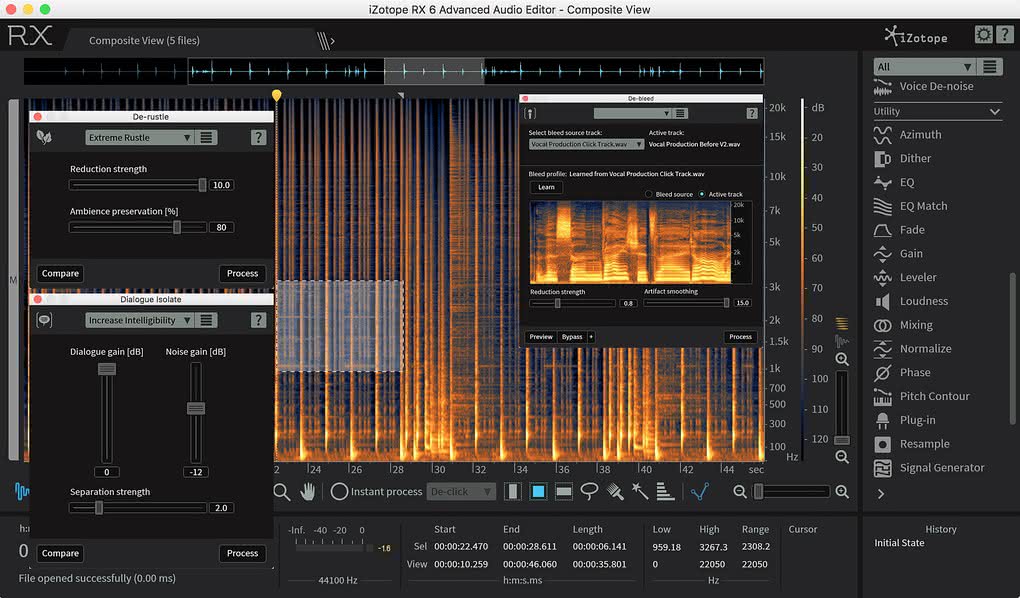The width and height of the screenshot is (1020, 598).
Task: Zoom out on the vertical frequency scale
Action: click(842, 457)
